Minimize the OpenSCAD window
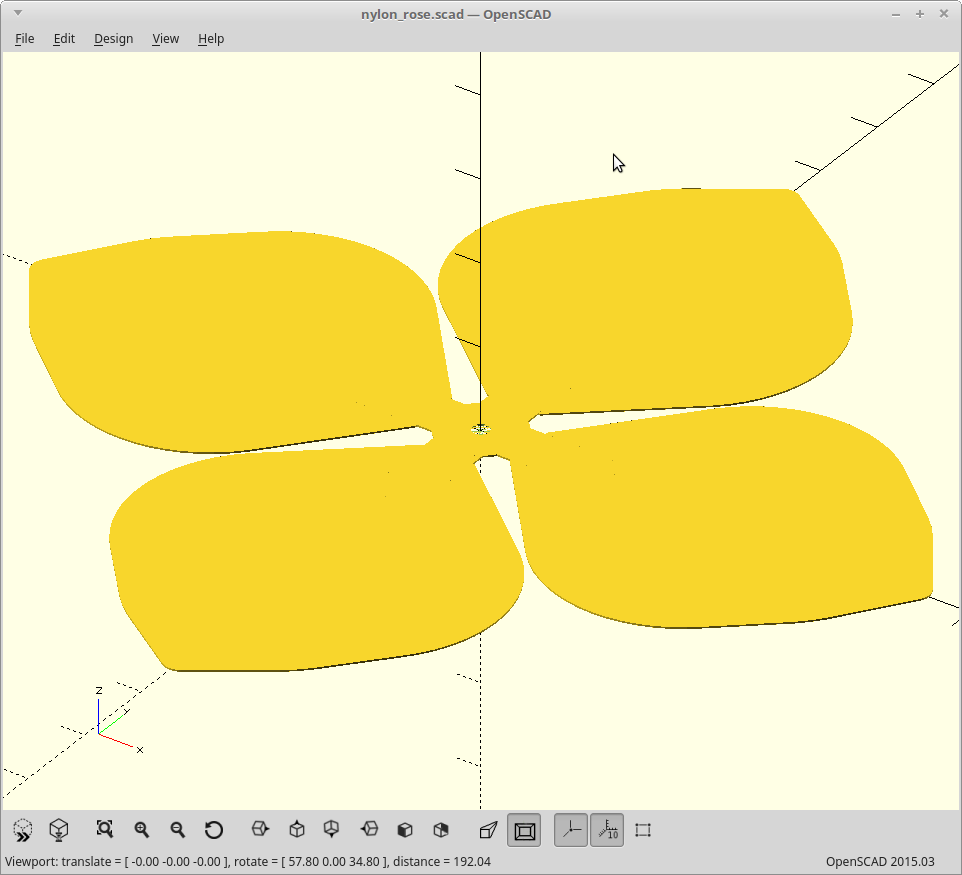This screenshot has width=962, height=875. point(896,14)
